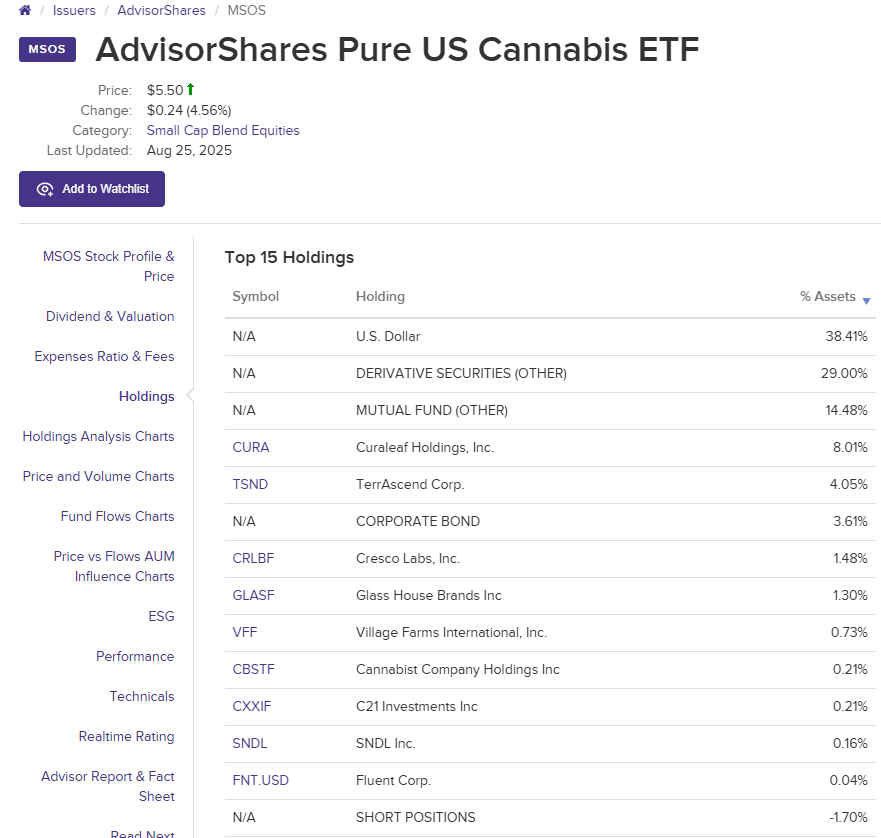
Task: Click the home icon in breadcrumb
Action: (x=25, y=11)
